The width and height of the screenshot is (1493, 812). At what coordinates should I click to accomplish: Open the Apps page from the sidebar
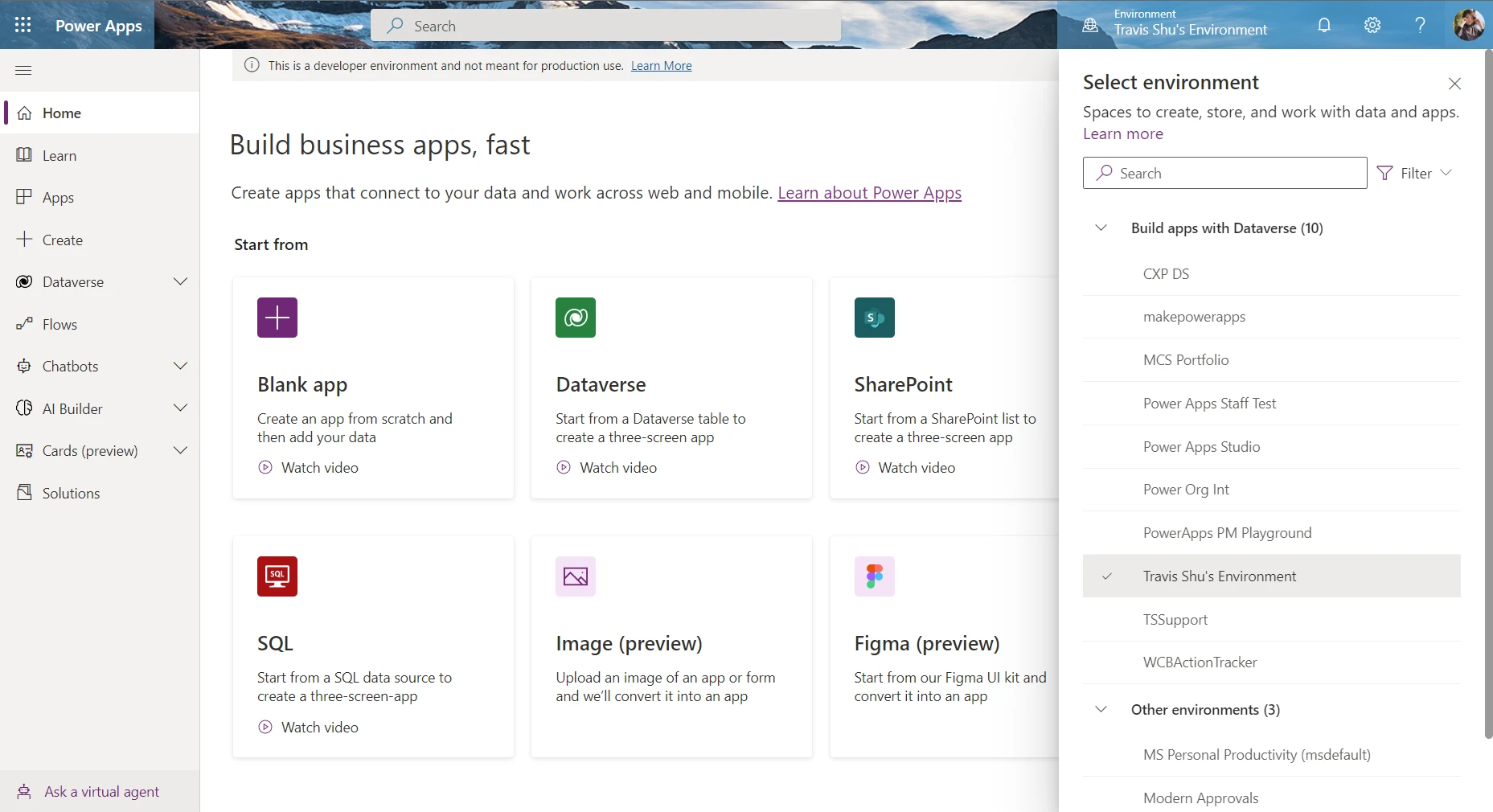click(57, 197)
